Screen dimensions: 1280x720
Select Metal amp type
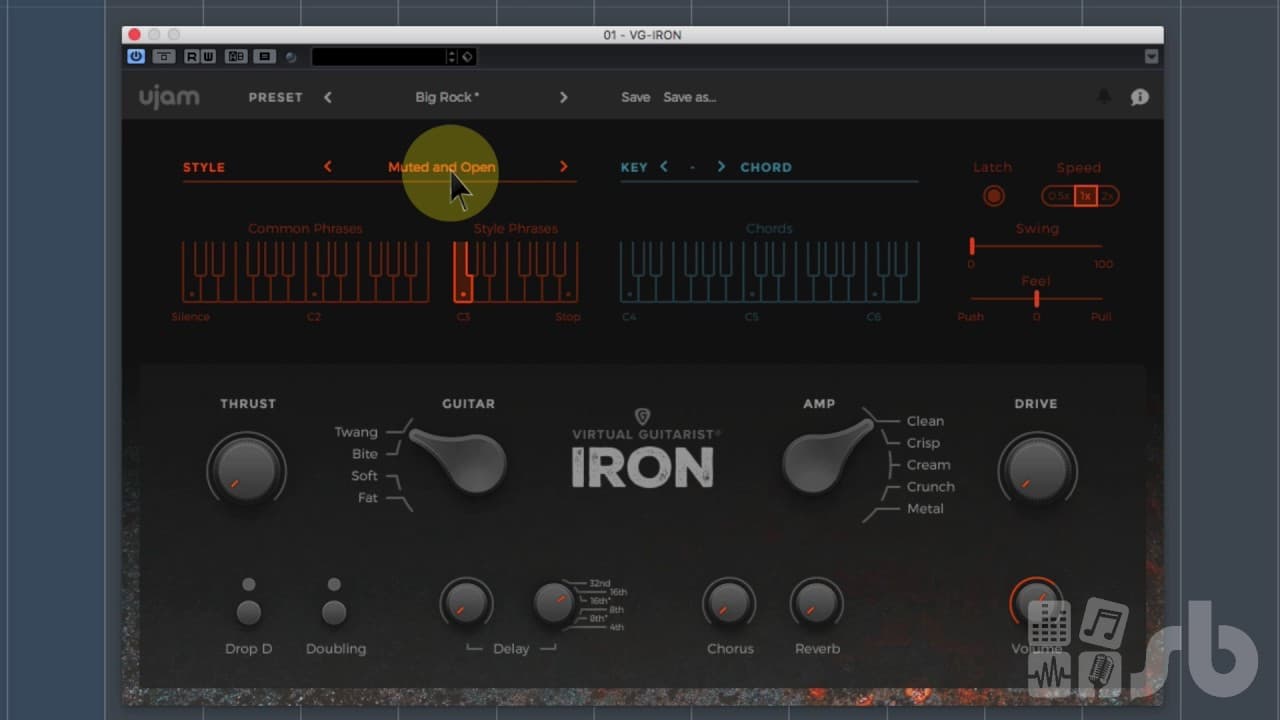[x=925, y=509]
